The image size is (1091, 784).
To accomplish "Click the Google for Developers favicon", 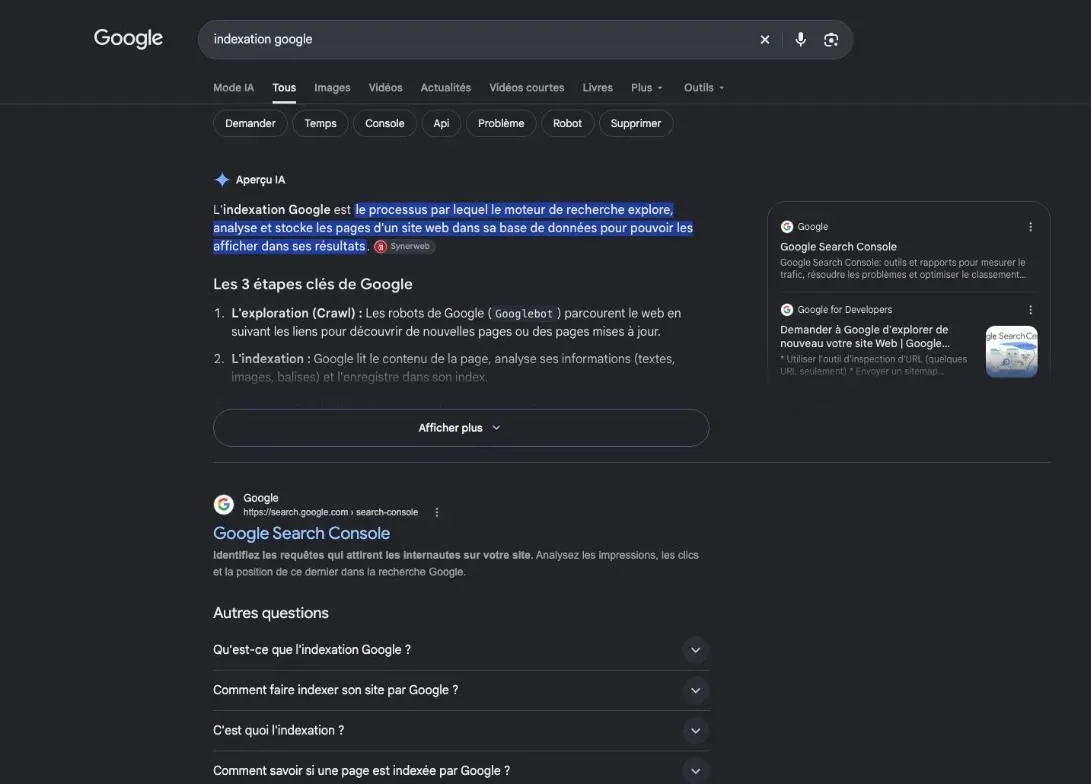I will (x=786, y=310).
